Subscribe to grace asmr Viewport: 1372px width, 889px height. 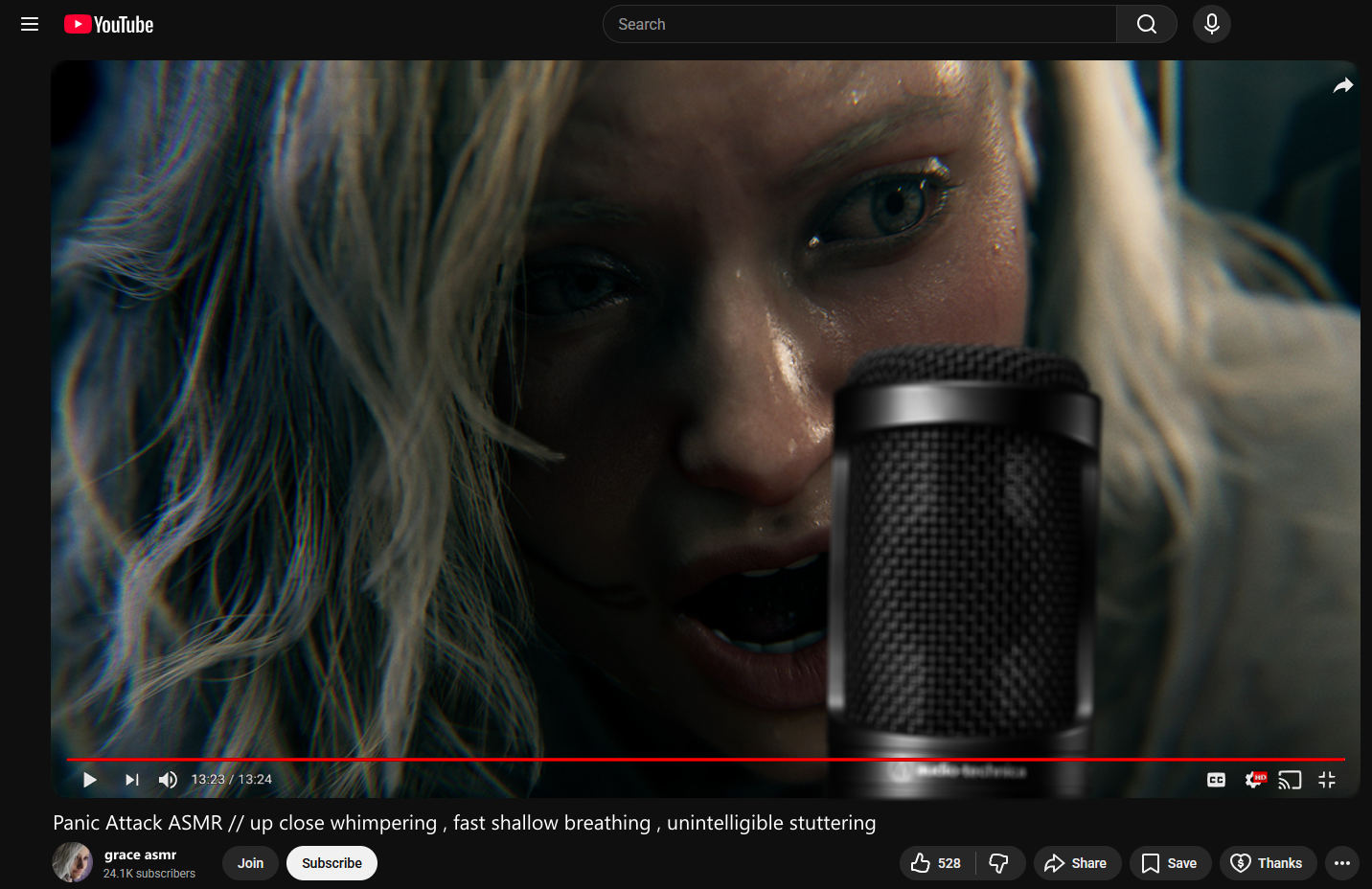(x=332, y=863)
